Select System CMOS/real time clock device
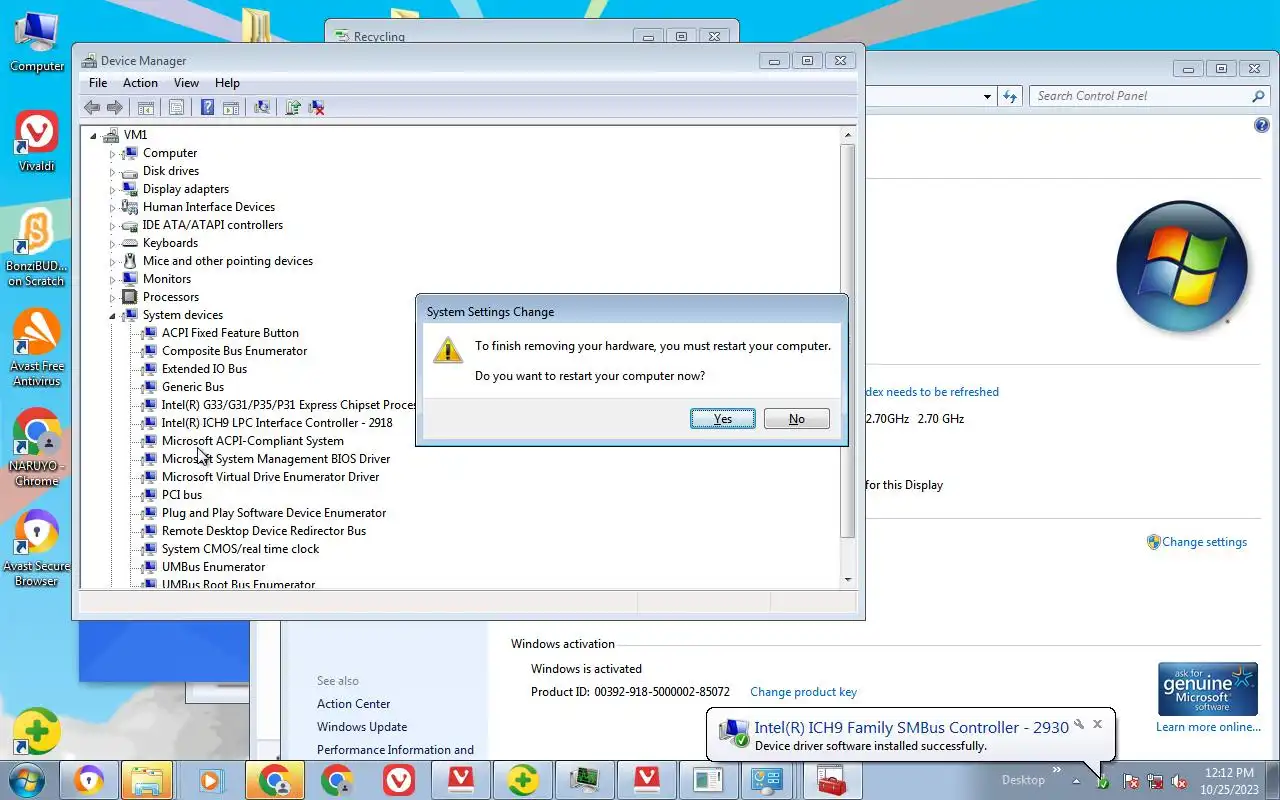Image resolution: width=1280 pixels, height=800 pixels. pyautogui.click(x=240, y=549)
